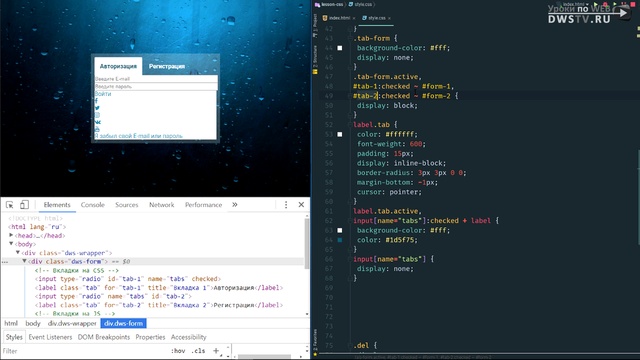
Task: Click the Facebook icon in the login form
Action: (96, 101)
